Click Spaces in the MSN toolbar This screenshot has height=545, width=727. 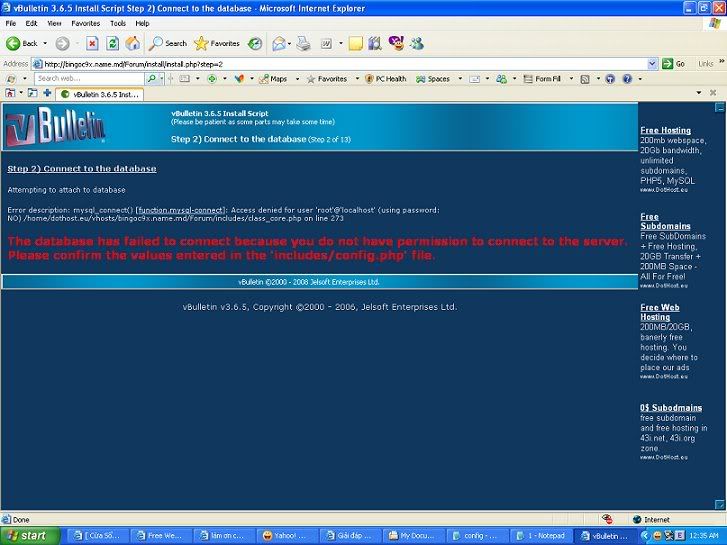coord(433,79)
